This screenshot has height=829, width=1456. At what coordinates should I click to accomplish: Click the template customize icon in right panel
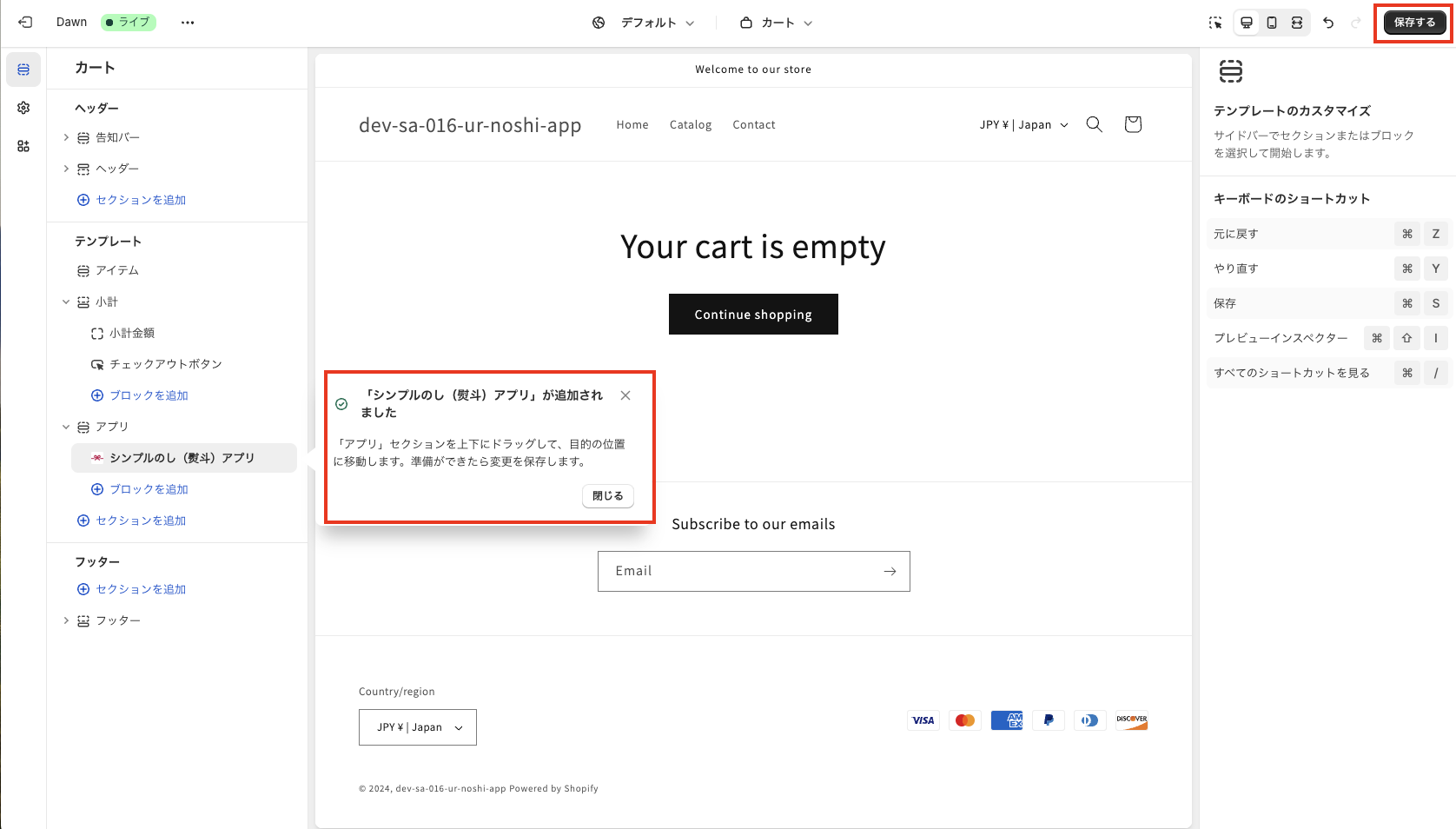(1231, 71)
